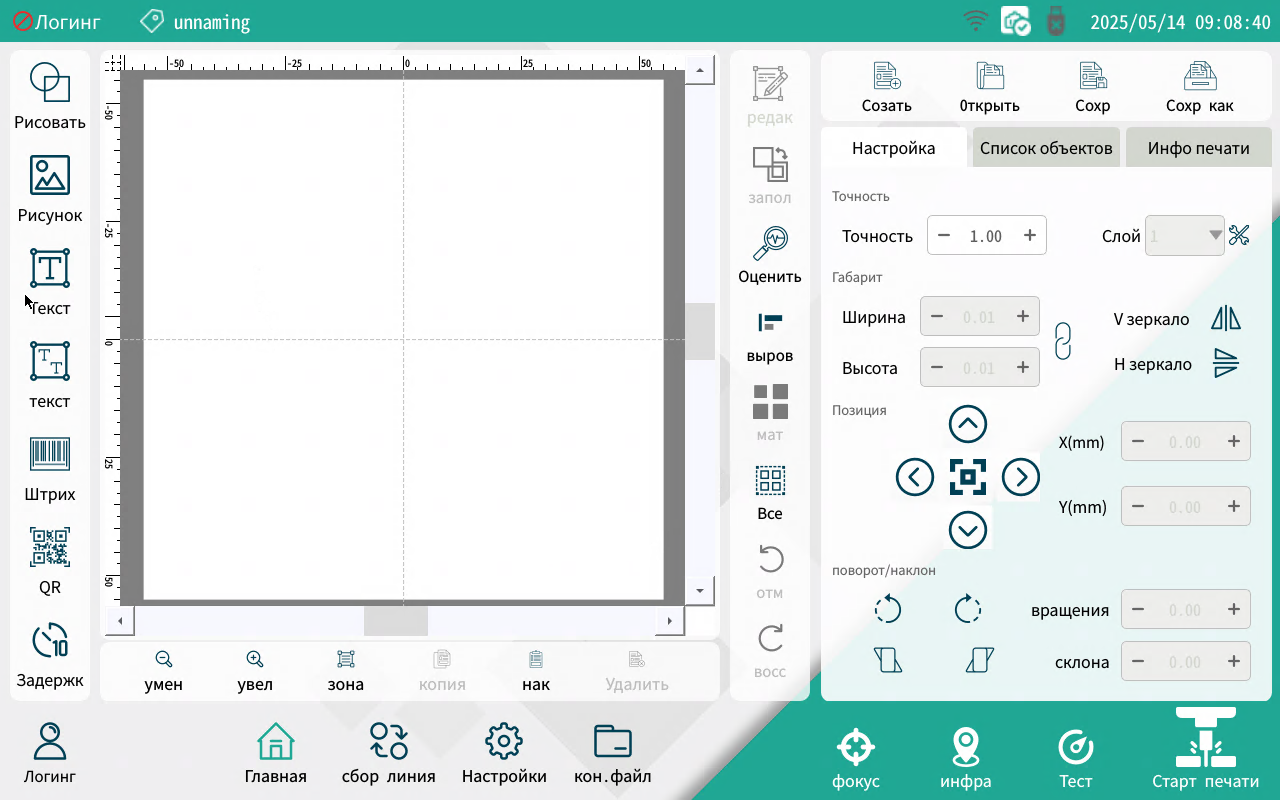Screen dimensions: 1280x800
Task: Open the Рисунок image tool
Action: [50, 176]
